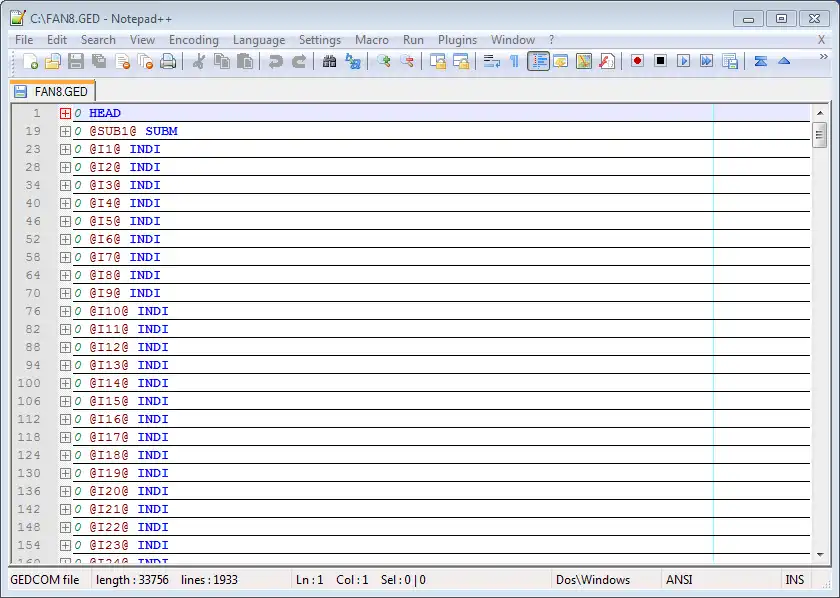840x598 pixels.
Task: Toggle word wrap toolbar button
Action: [491, 62]
